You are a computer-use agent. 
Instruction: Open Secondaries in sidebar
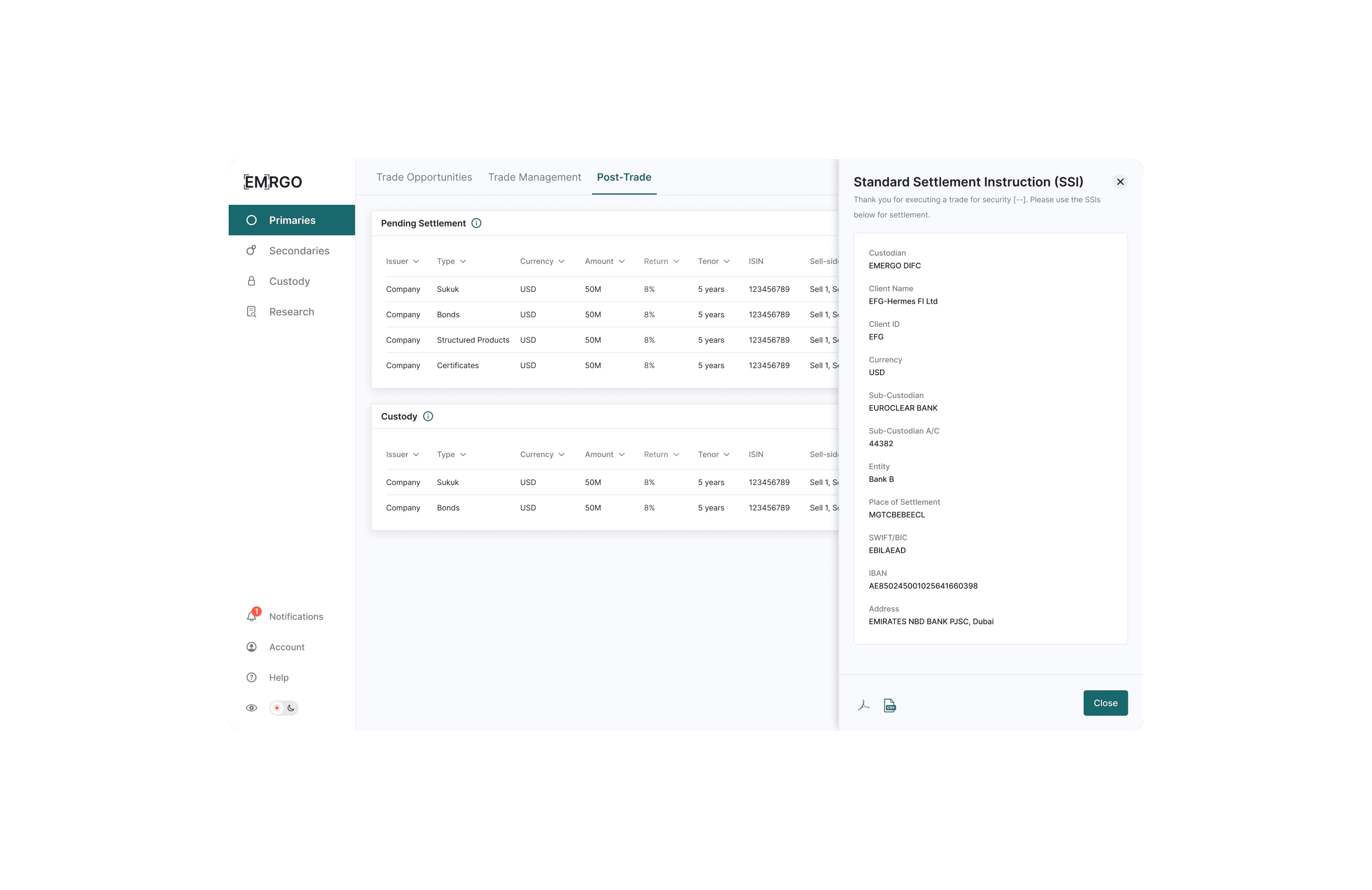(299, 250)
